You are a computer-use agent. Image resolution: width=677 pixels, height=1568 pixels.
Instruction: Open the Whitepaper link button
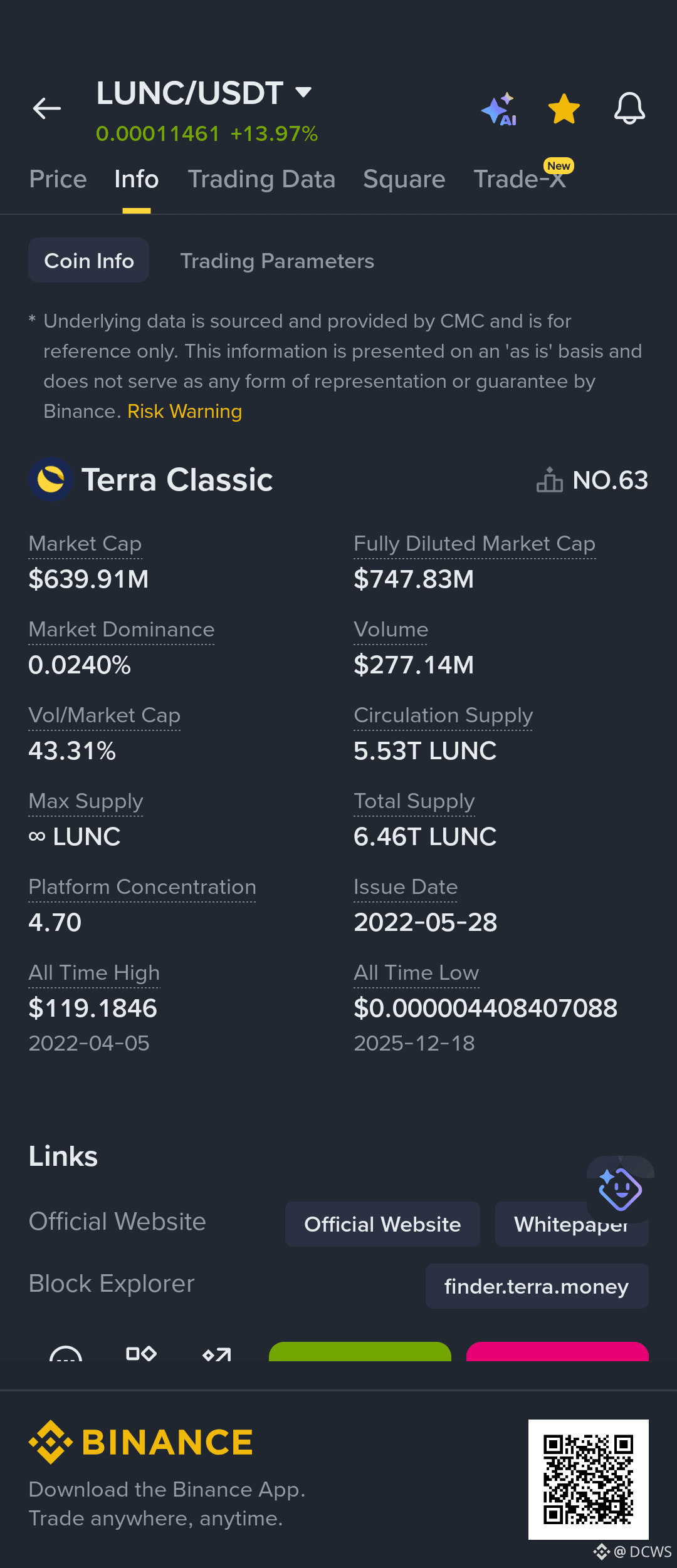coord(572,1224)
